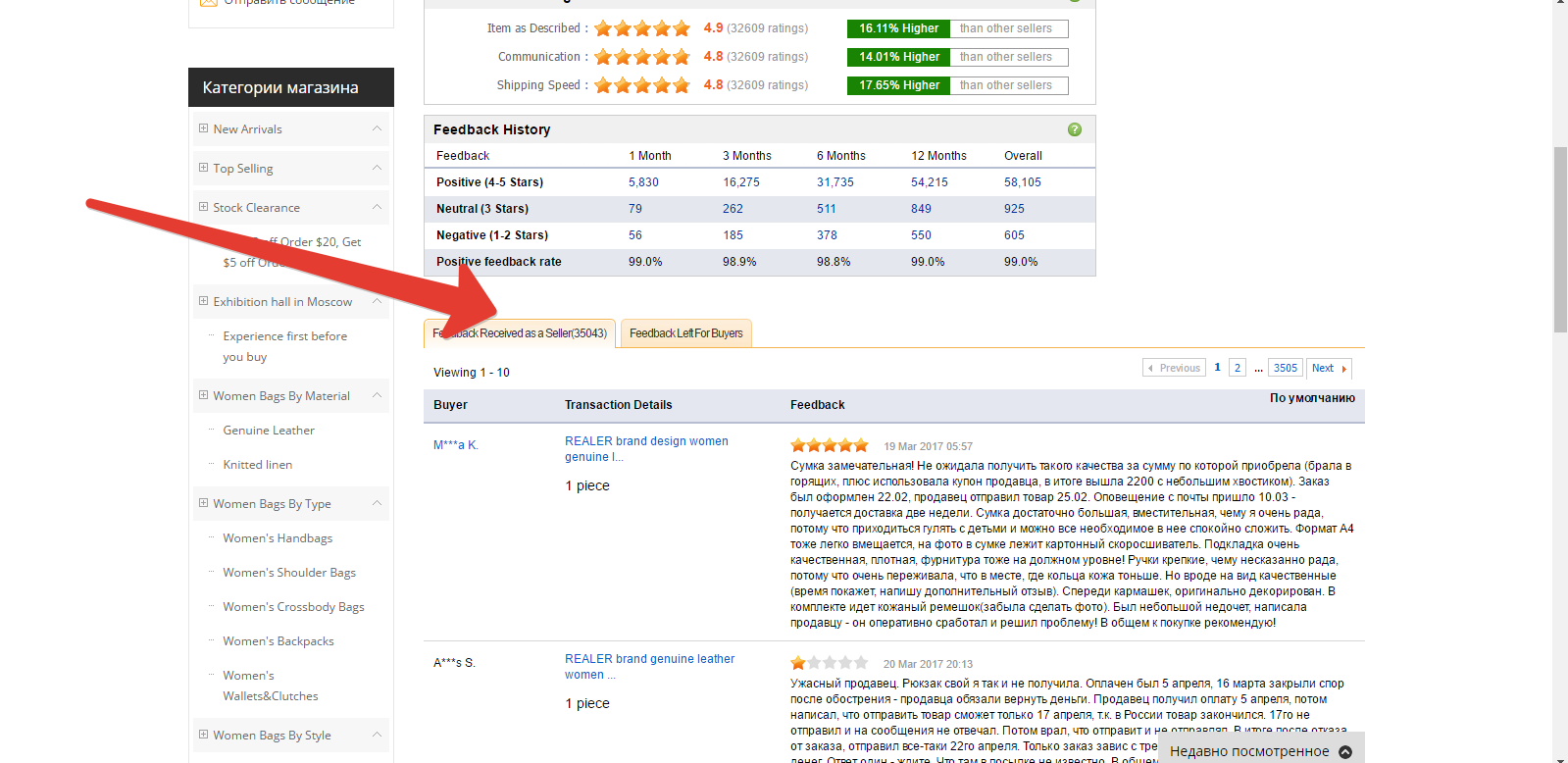This screenshot has width=1568, height=763.
Task: Open the Women's Wallets&Clutches category
Action: (271, 686)
